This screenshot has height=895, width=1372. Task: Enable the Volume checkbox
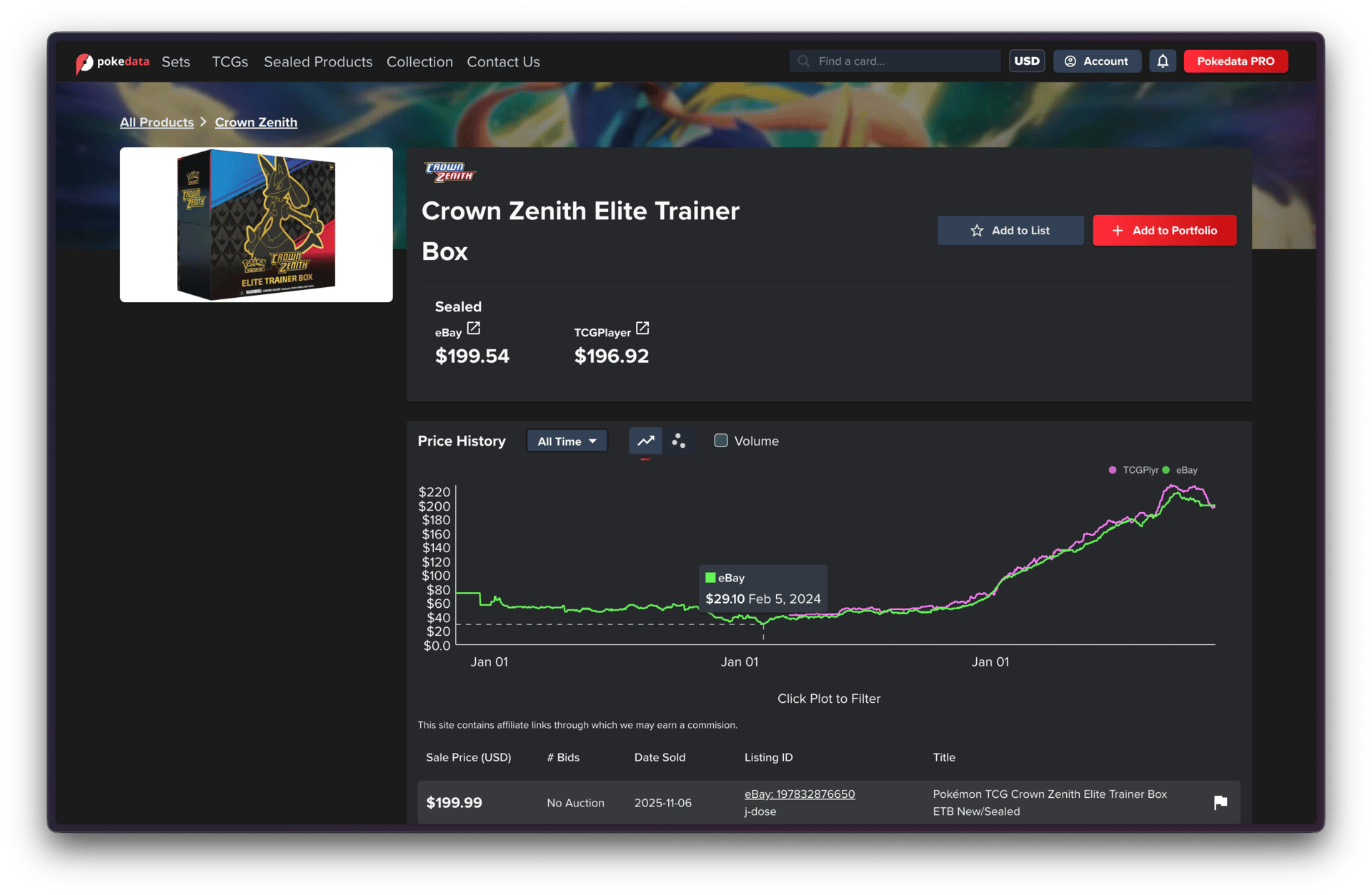pyautogui.click(x=721, y=441)
